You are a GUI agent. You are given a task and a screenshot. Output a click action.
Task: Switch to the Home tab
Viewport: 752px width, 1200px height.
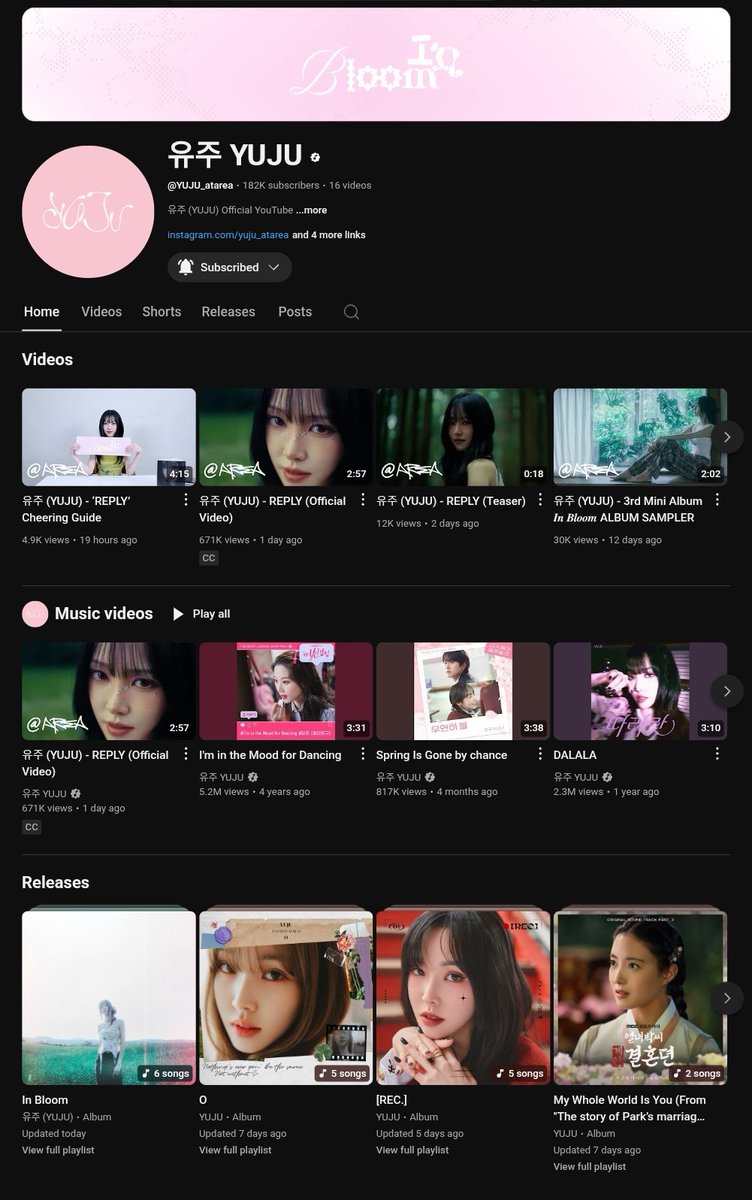click(42, 312)
